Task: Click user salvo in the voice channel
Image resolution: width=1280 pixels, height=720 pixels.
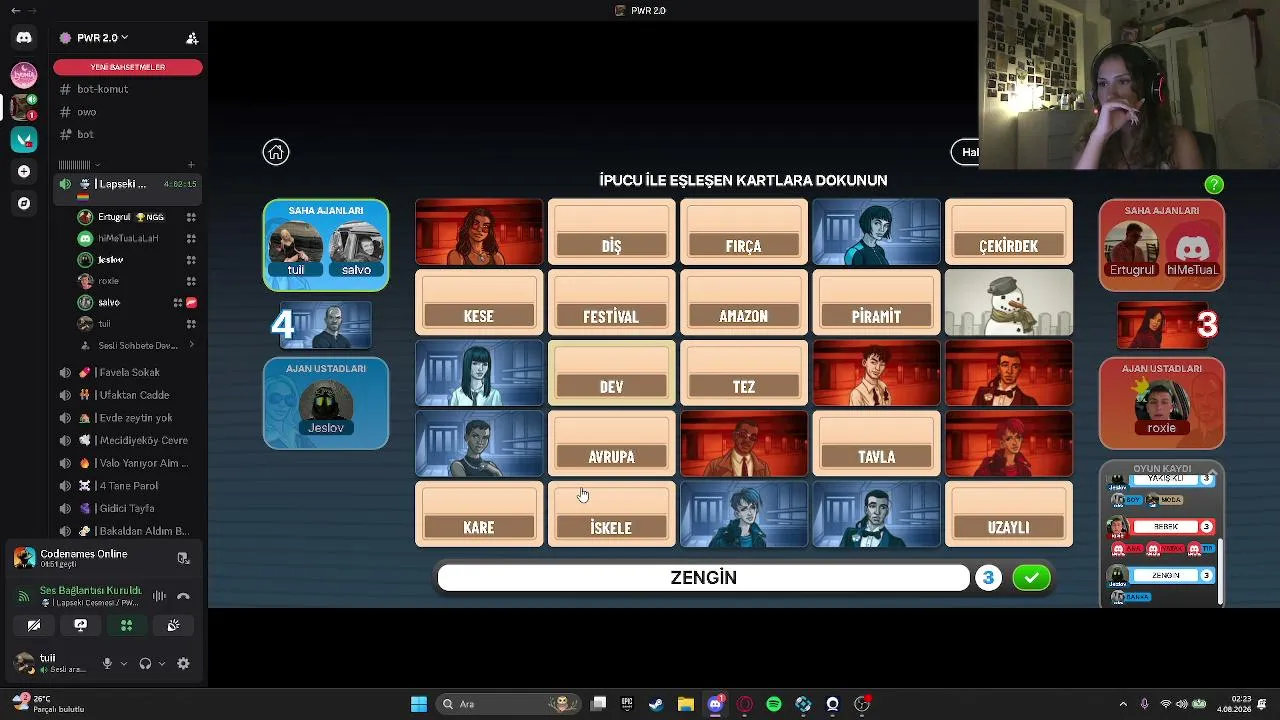Action: pos(138,302)
